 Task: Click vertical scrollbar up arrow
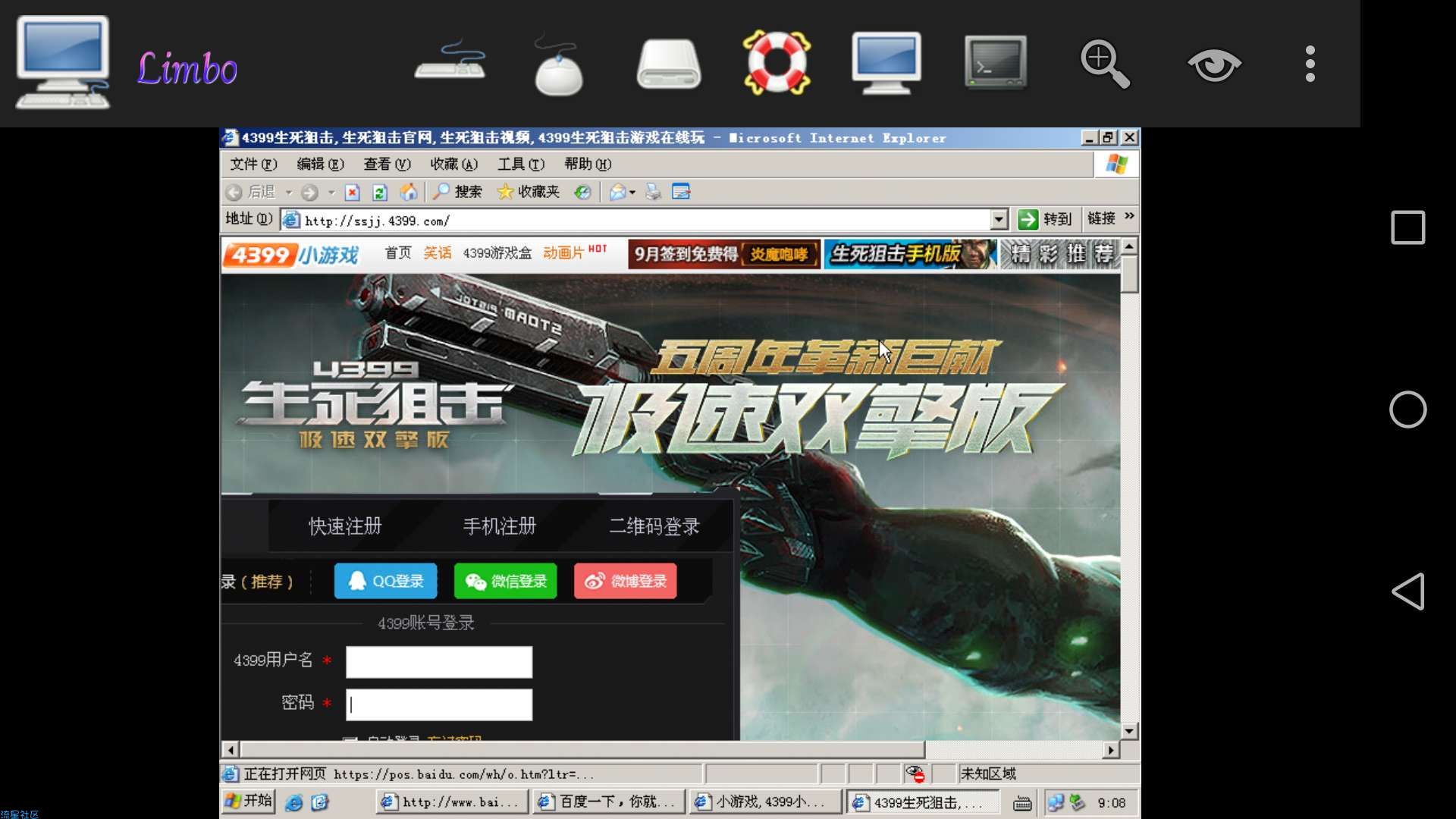[x=1130, y=246]
